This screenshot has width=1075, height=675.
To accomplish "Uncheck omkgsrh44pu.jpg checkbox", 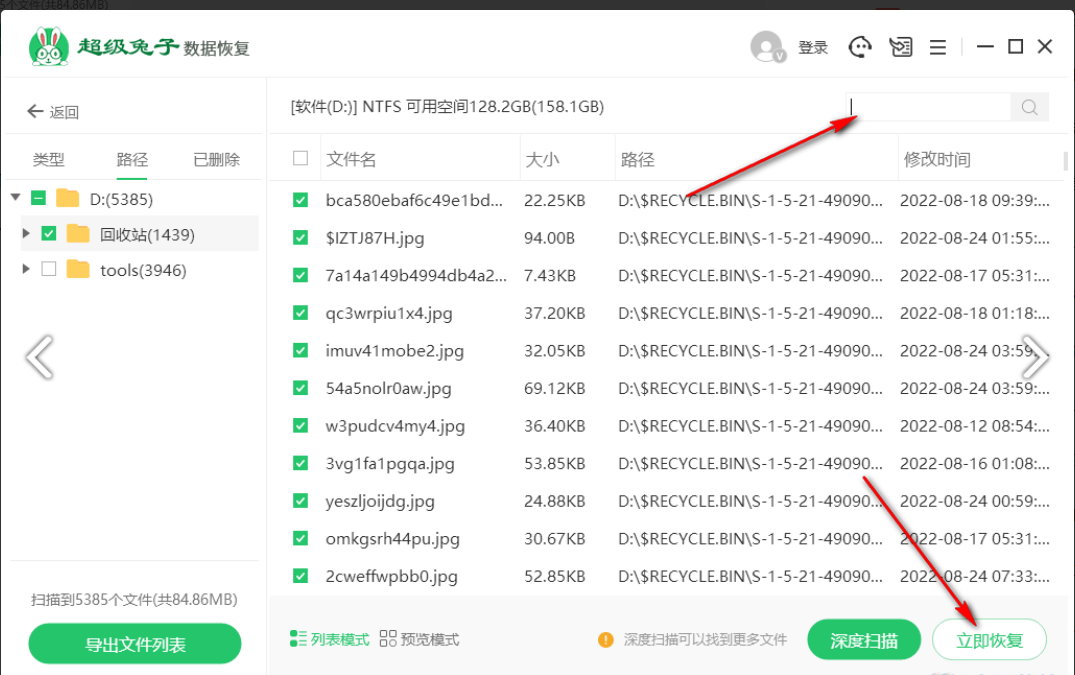I will (300, 539).
